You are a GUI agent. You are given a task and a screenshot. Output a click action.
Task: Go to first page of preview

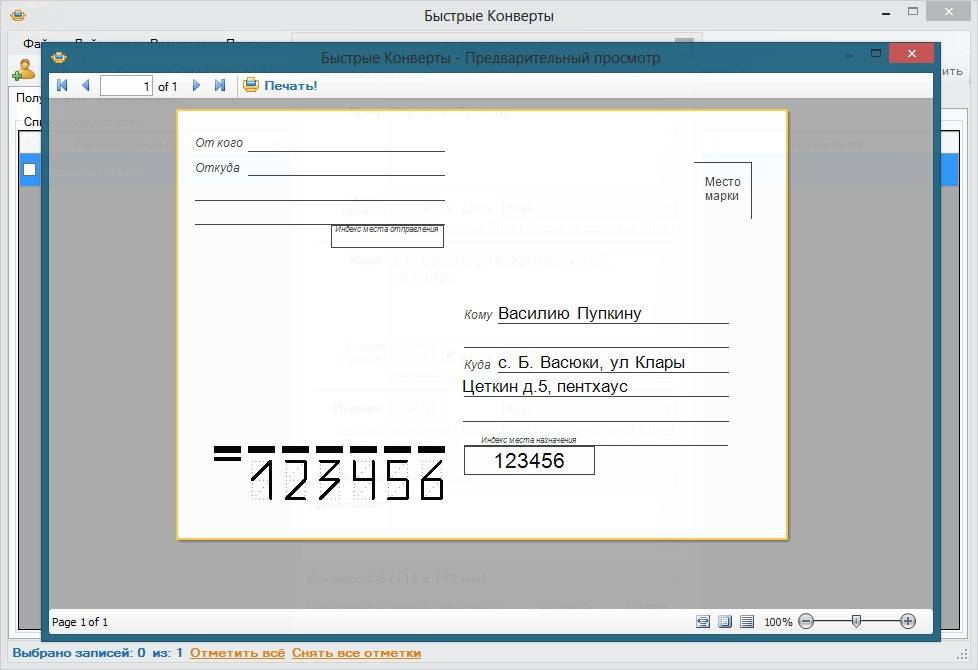(x=62, y=86)
